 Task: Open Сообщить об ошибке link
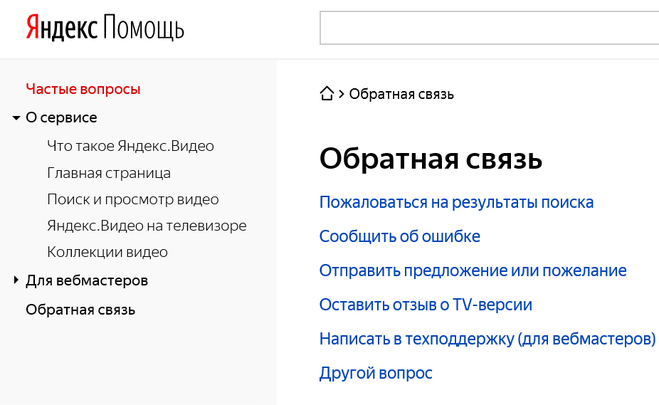(x=400, y=237)
